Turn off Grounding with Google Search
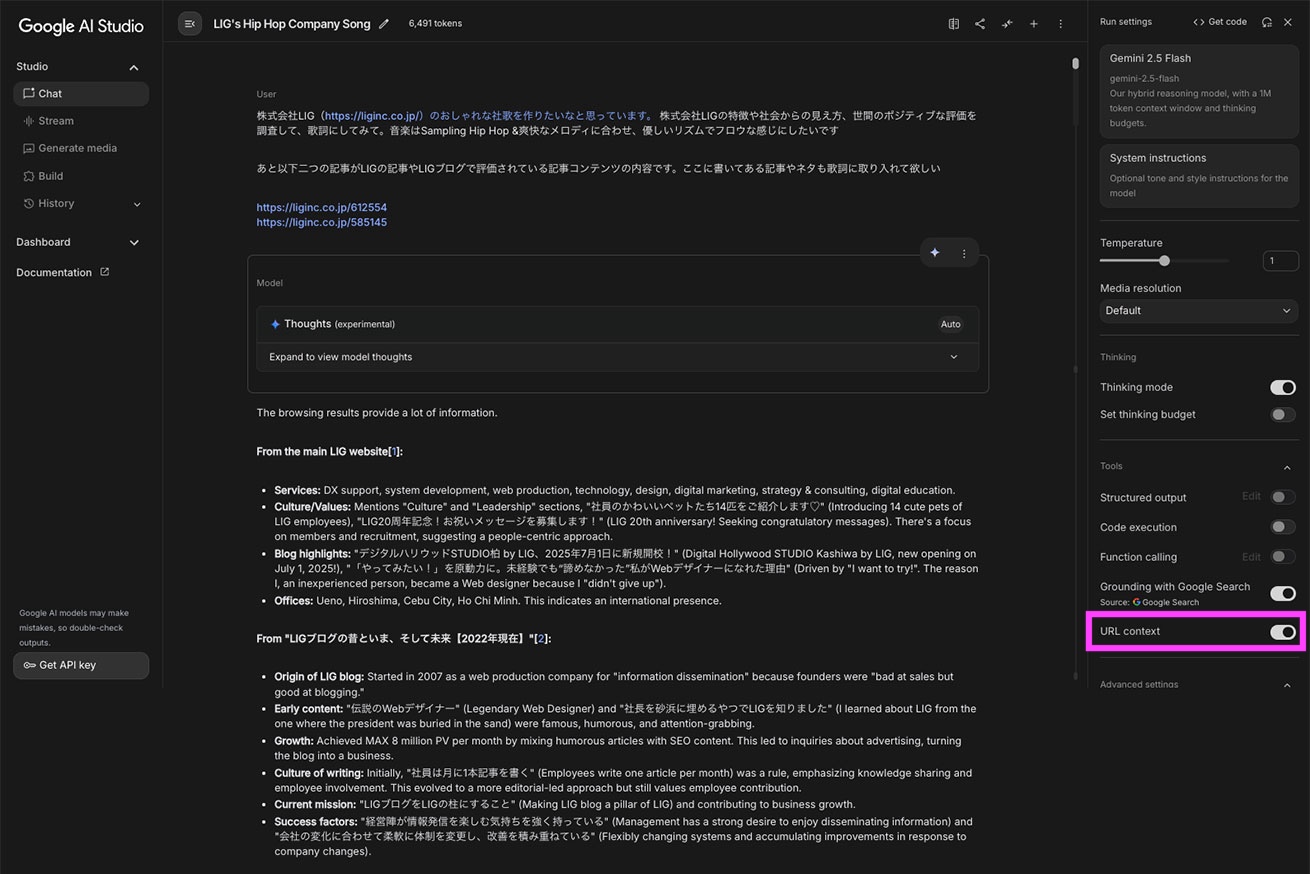The width and height of the screenshot is (1310, 874). pyautogui.click(x=1282, y=593)
